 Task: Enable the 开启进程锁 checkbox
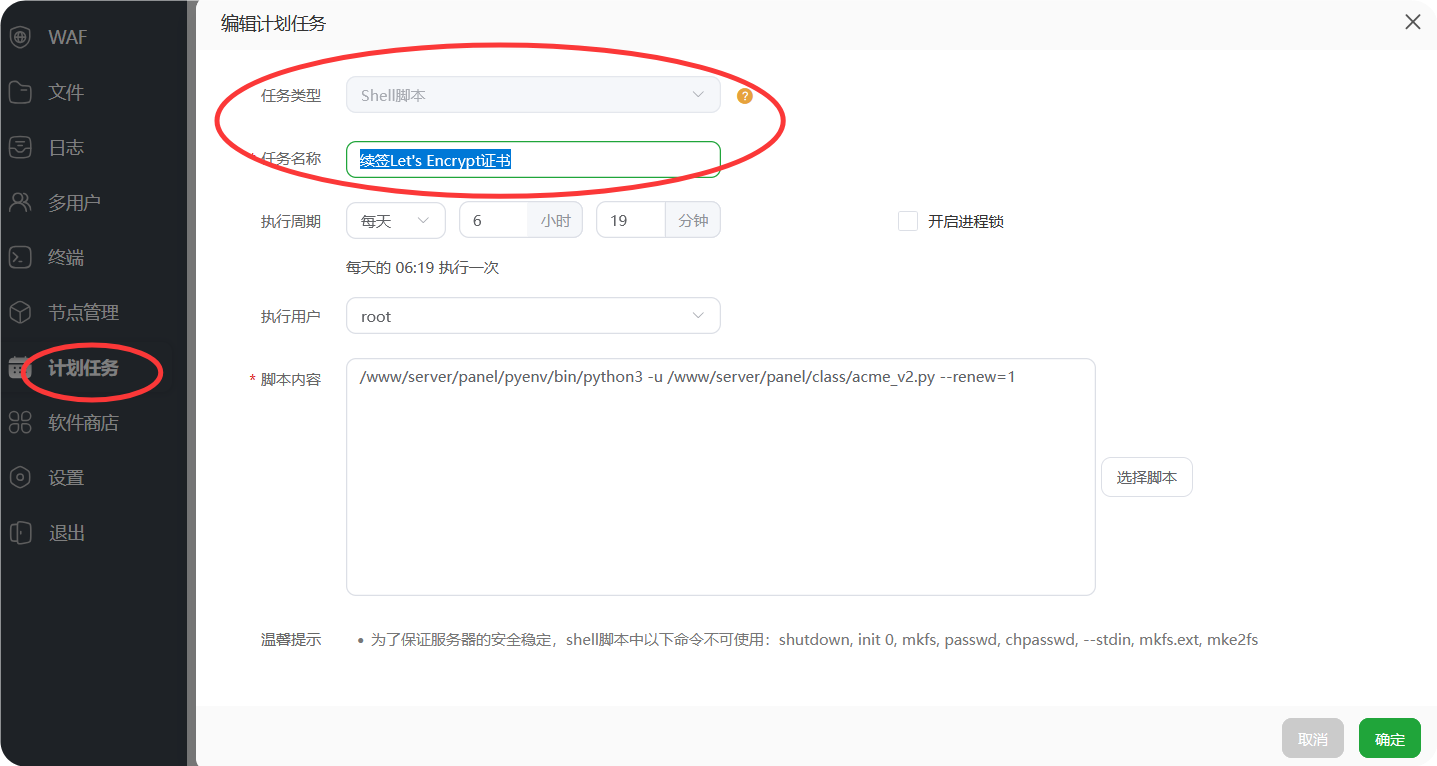coord(908,221)
